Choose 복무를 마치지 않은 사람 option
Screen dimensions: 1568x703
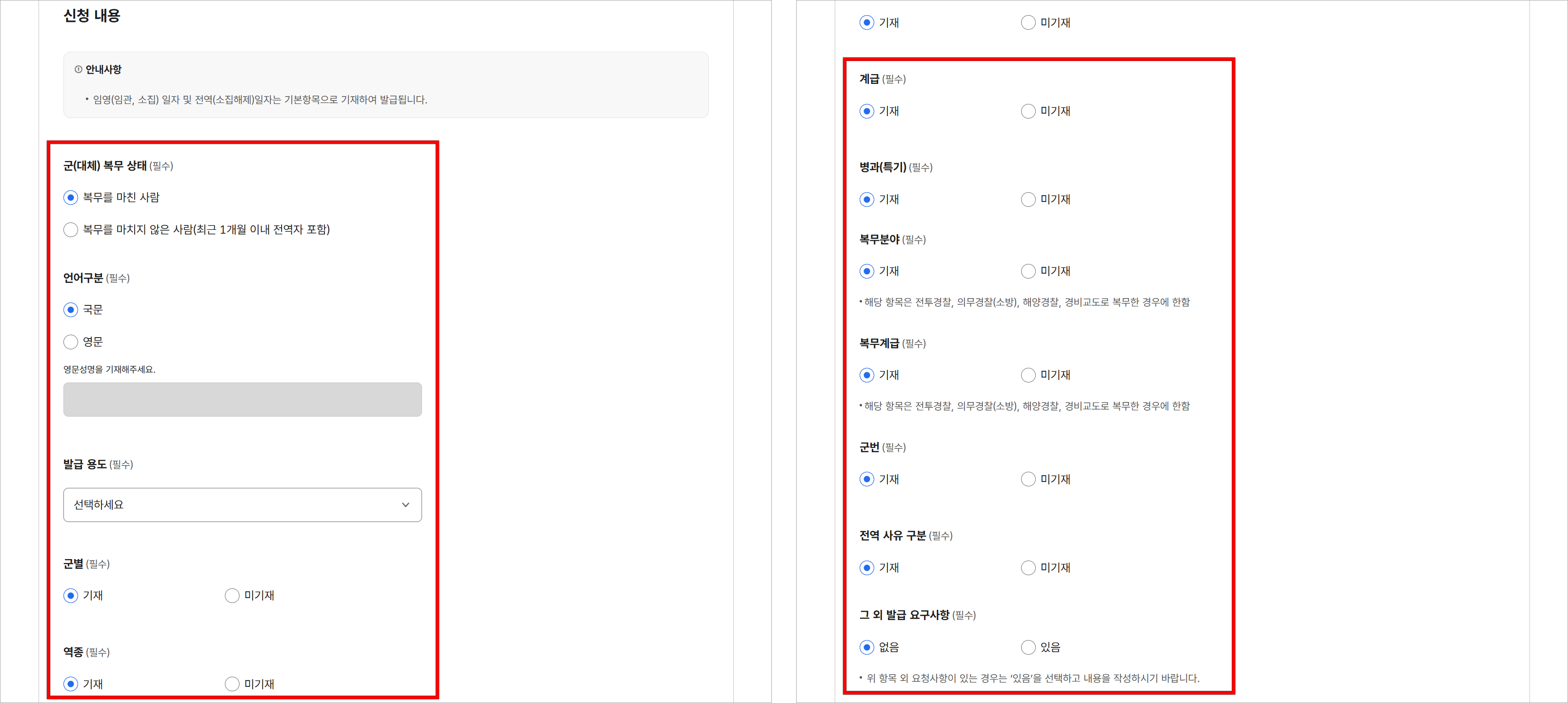point(70,229)
